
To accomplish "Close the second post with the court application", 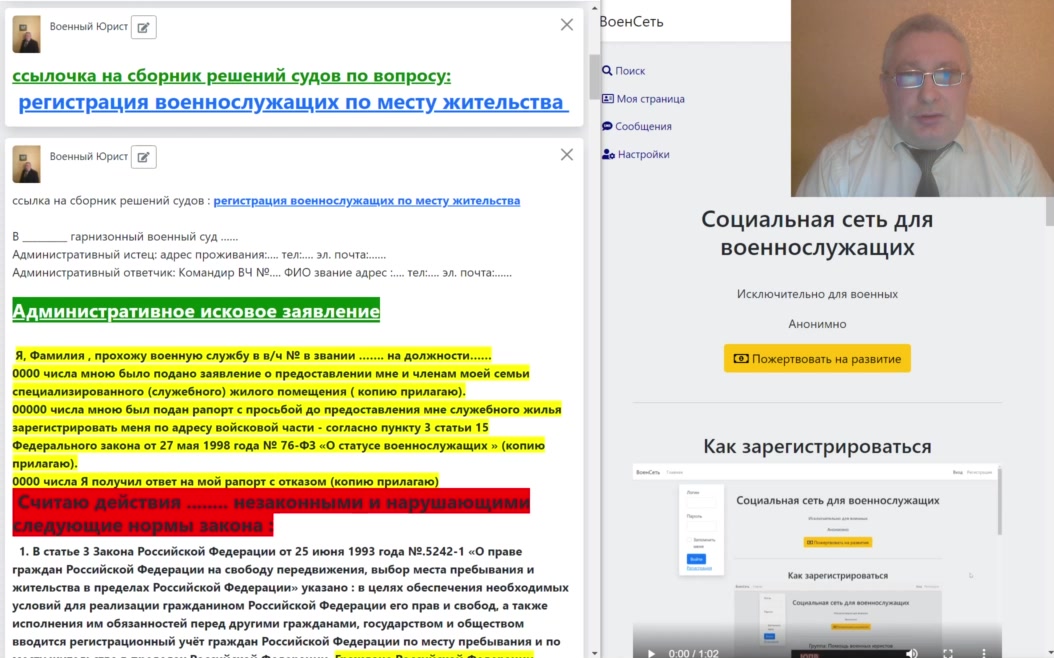I will pos(567,155).
